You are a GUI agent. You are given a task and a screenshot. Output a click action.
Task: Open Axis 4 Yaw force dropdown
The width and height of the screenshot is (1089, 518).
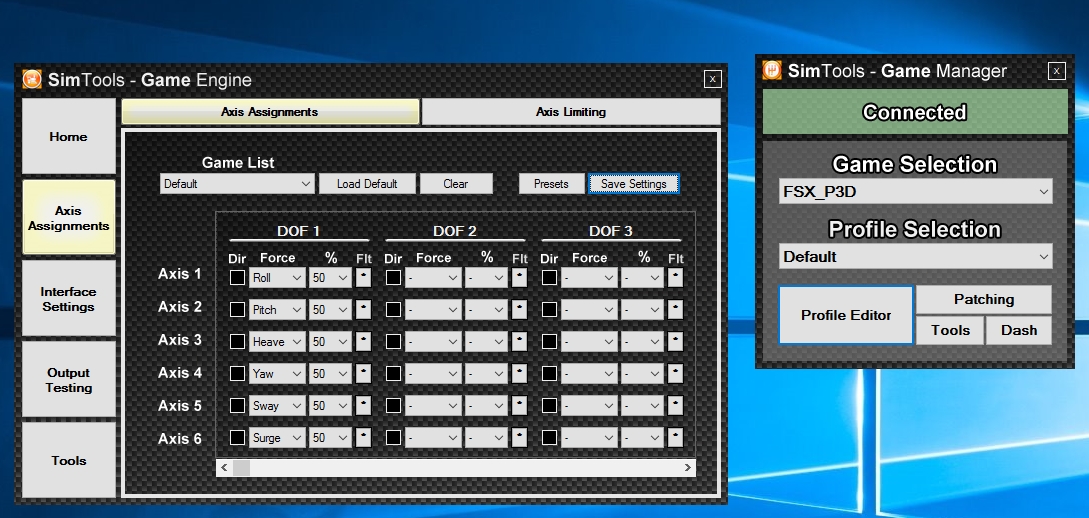tap(276, 374)
